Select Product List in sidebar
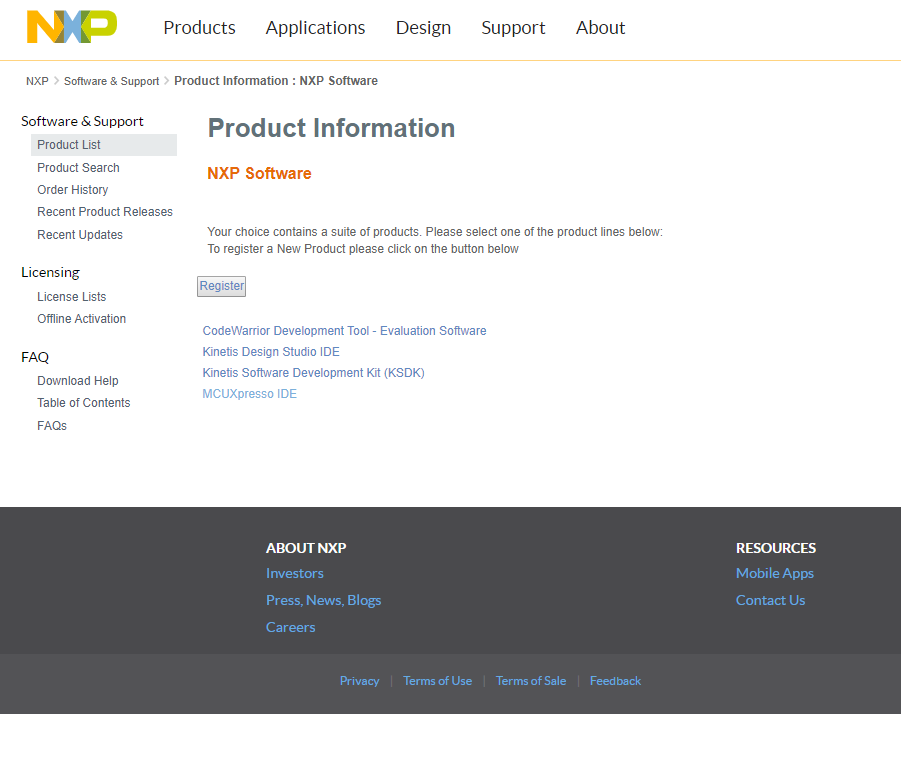This screenshot has height=763, width=901. pyautogui.click(x=104, y=145)
